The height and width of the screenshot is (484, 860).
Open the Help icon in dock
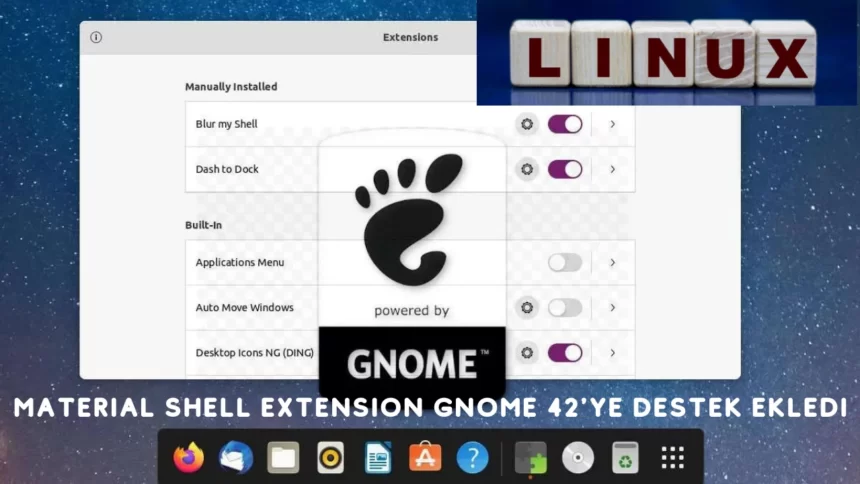pos(472,458)
